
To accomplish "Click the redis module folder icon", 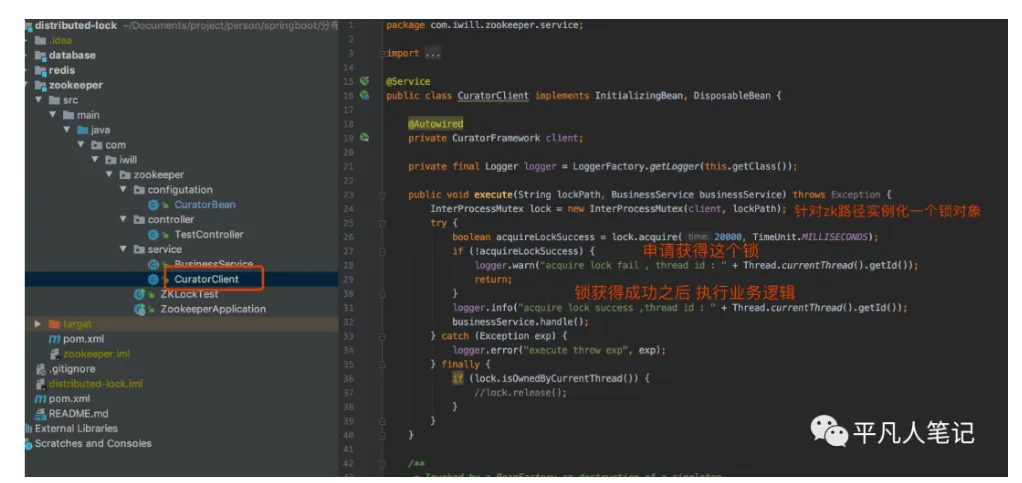I will [x=41, y=70].
